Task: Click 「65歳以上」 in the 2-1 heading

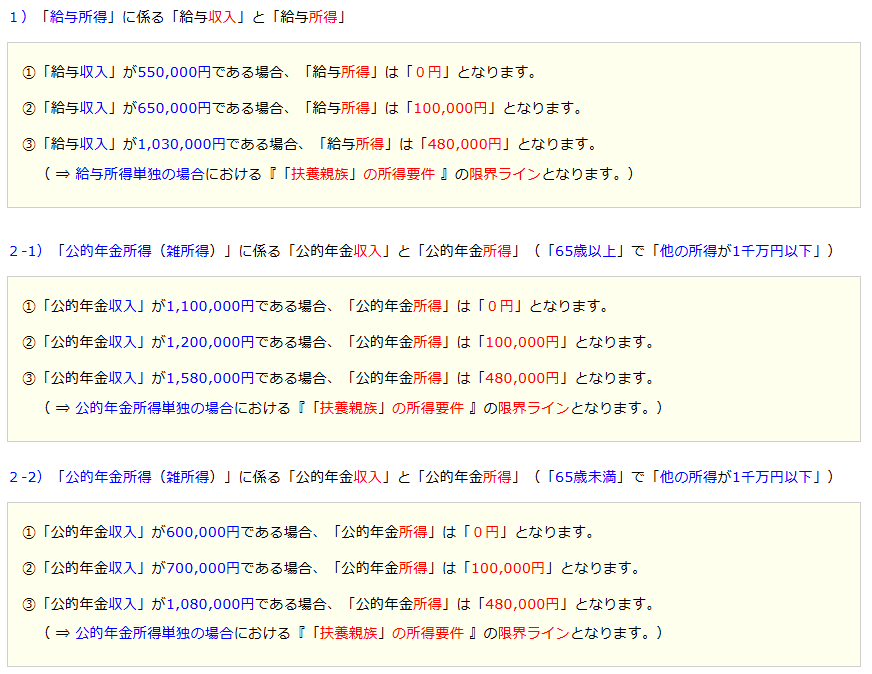Action: click(x=586, y=251)
